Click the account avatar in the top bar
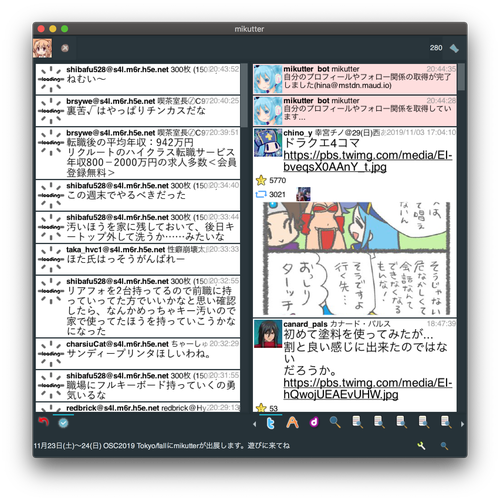Image resolution: width=500 pixels, height=501 pixels. pyautogui.click(x=42, y=48)
